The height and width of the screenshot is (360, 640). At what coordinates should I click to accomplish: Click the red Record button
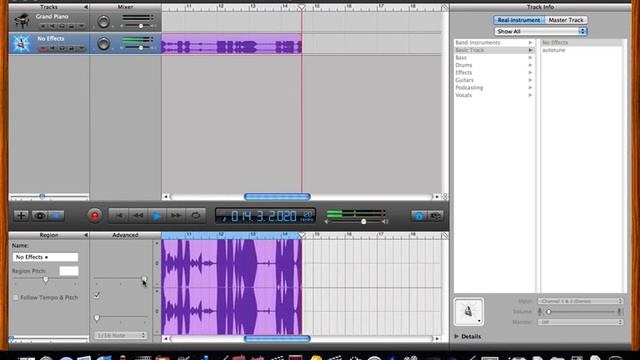click(x=95, y=216)
